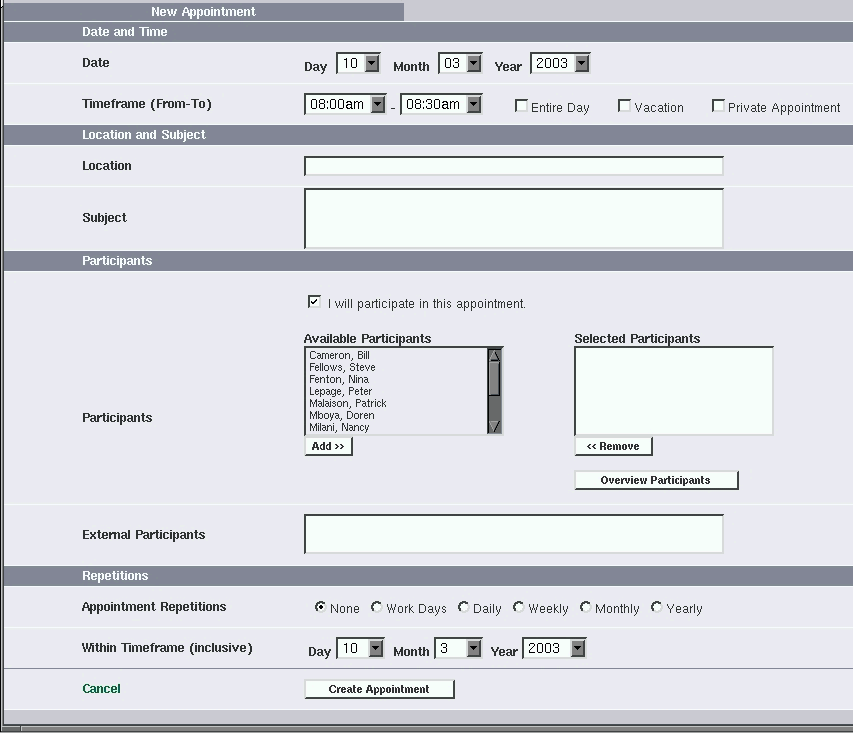Click the Selected Participants list box

coord(673,391)
